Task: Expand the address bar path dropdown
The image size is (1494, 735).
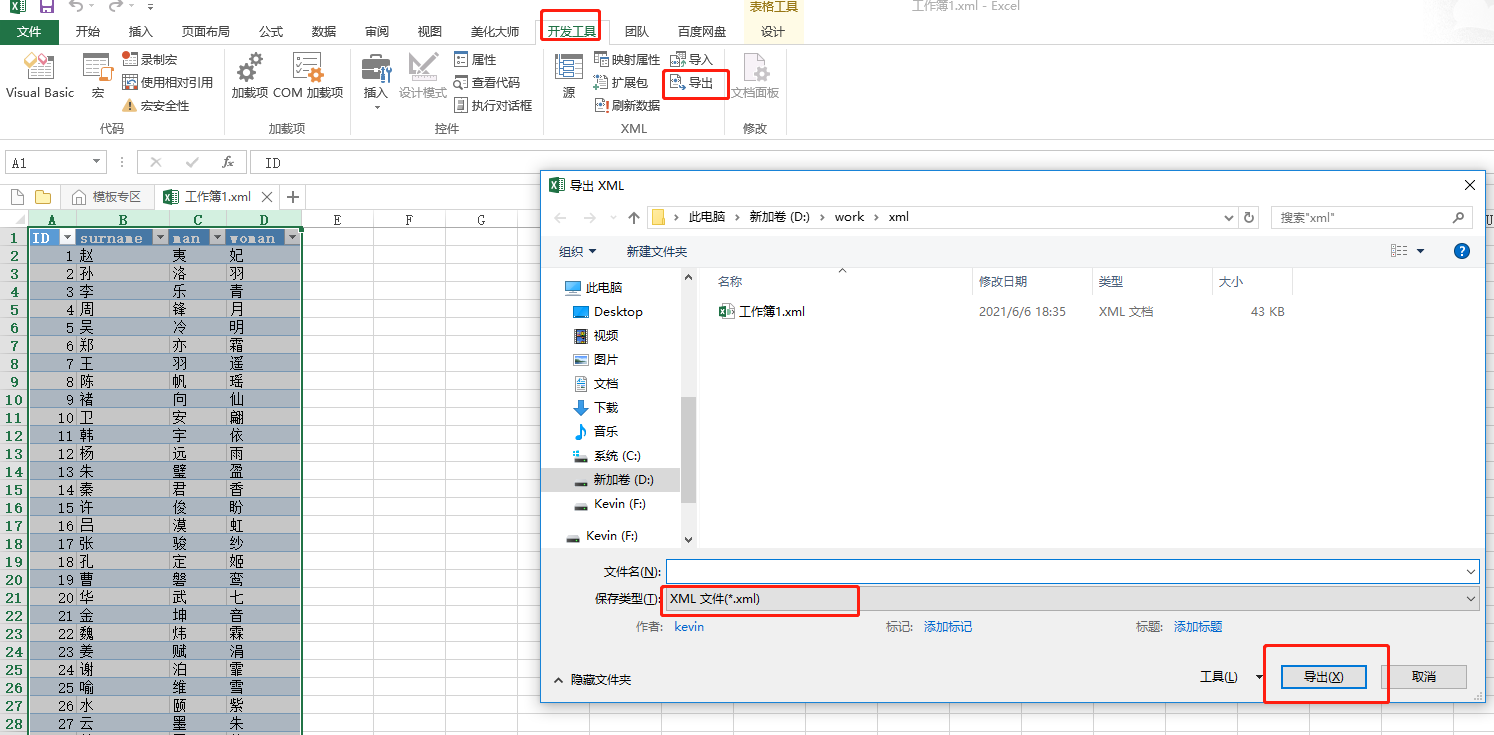Action: [1229, 217]
